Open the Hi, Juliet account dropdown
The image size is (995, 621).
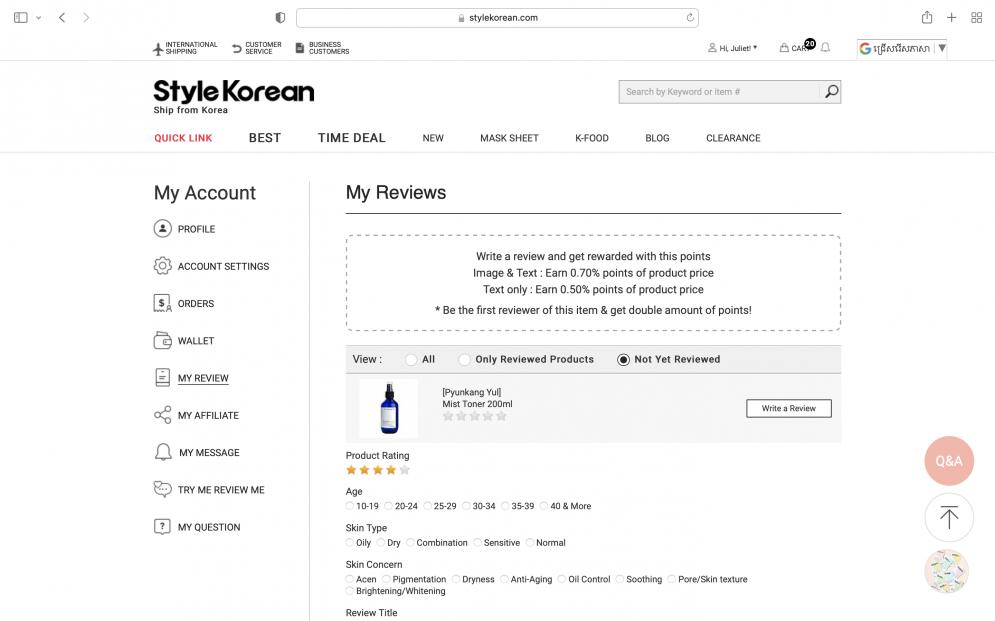point(733,48)
